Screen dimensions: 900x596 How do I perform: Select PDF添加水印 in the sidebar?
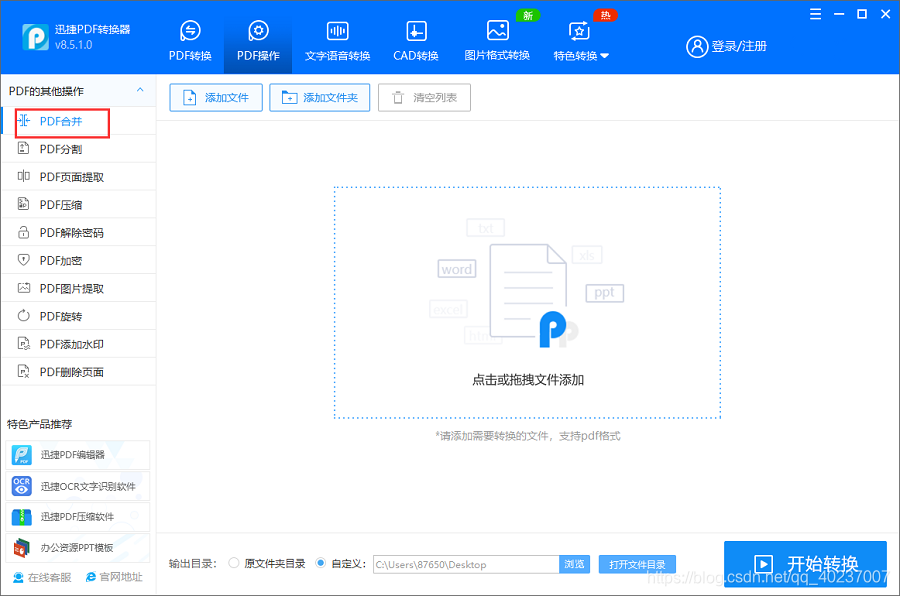pos(79,344)
